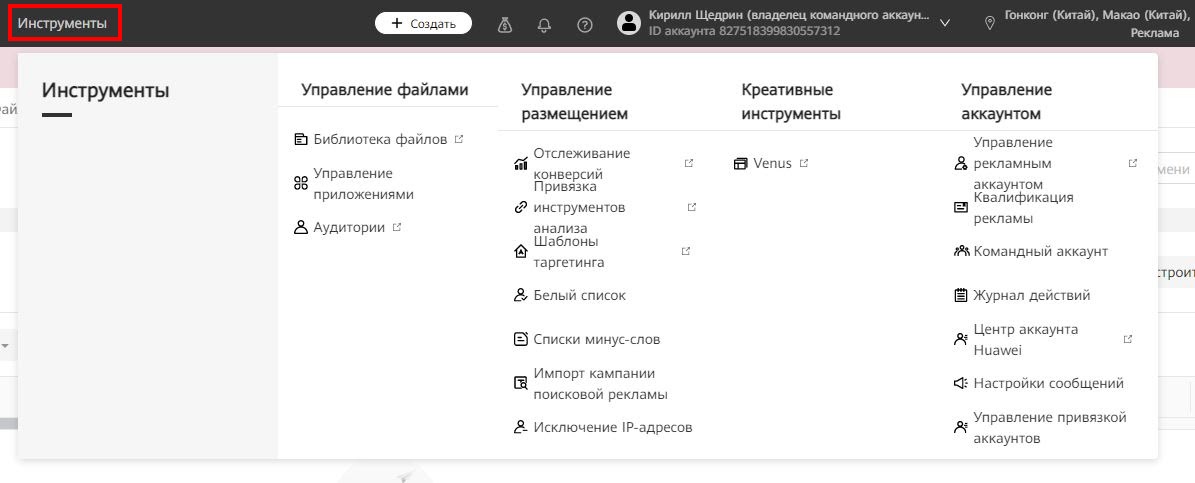
Task: Open external link icon next to Venus
Action: click(x=804, y=163)
